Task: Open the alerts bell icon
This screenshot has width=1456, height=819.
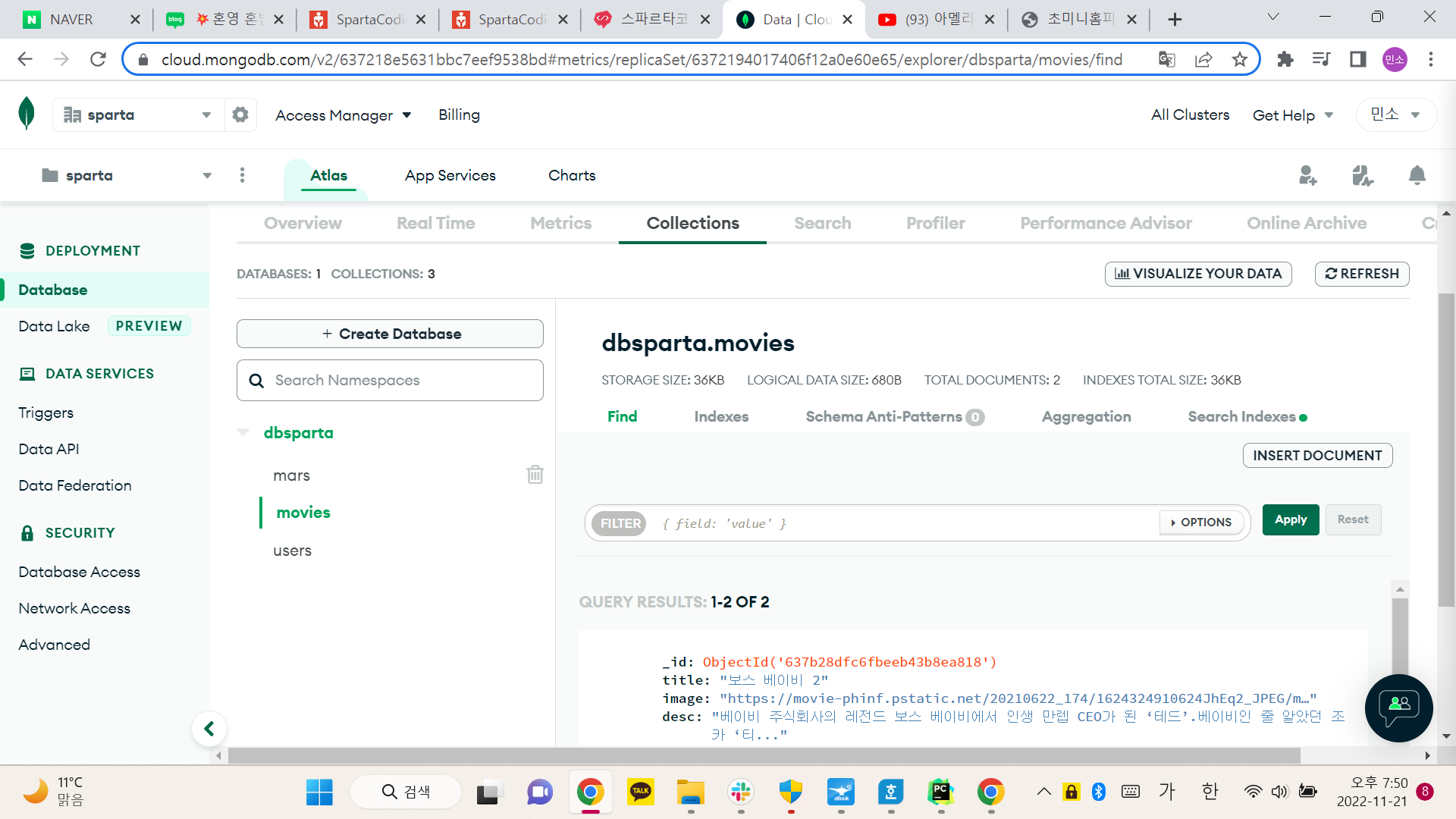Action: (1417, 175)
